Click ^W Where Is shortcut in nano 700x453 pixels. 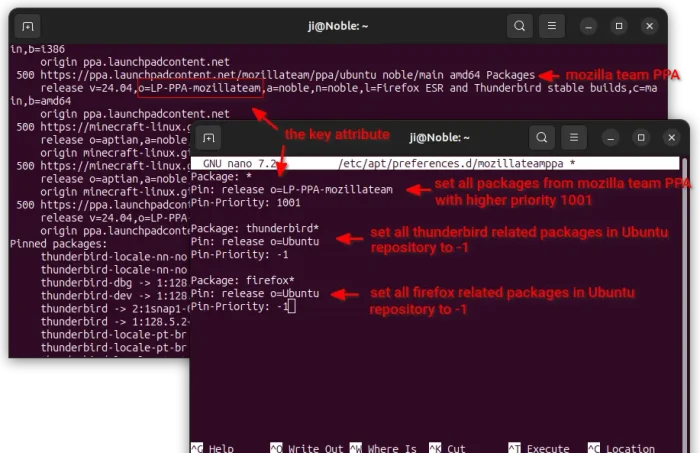coord(383,448)
